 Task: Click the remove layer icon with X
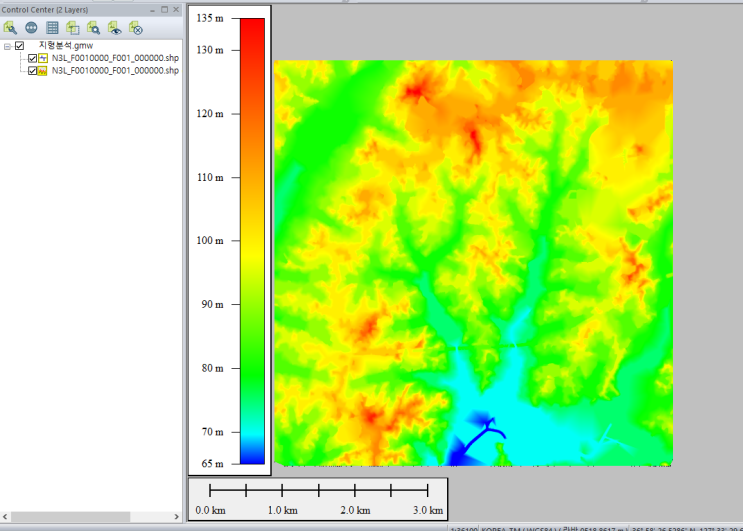tap(136, 28)
